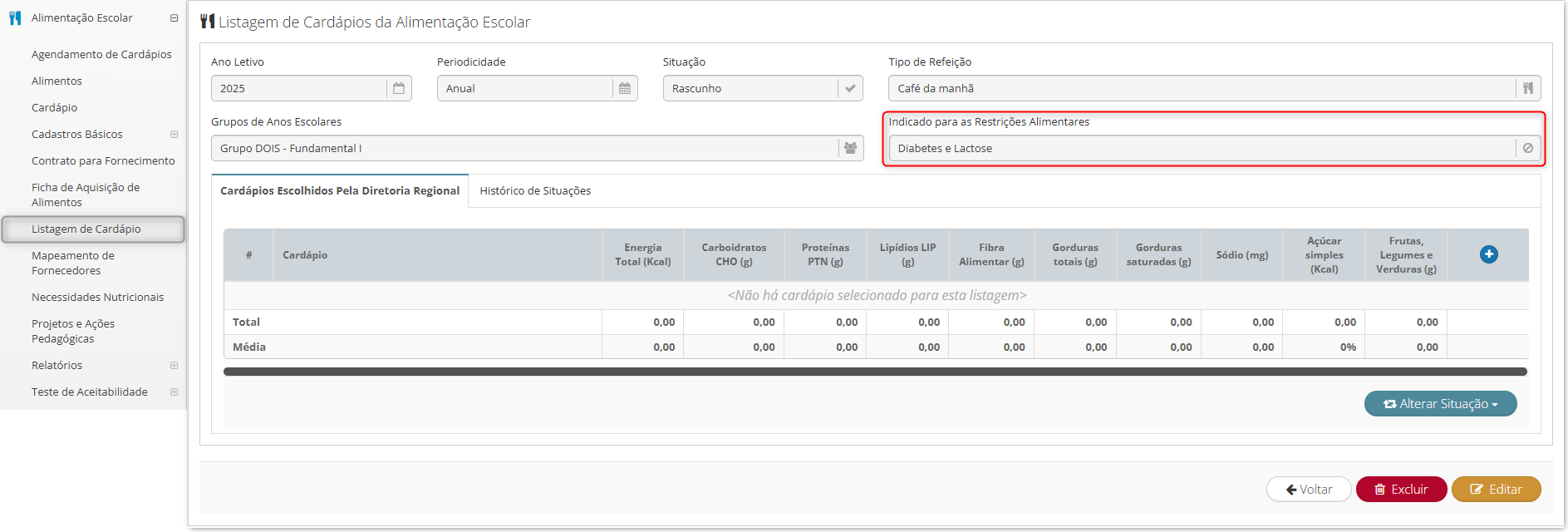Click Açúcar simples (Kcal) column header
Viewport: 1568px width, 532px height.
(x=1324, y=254)
